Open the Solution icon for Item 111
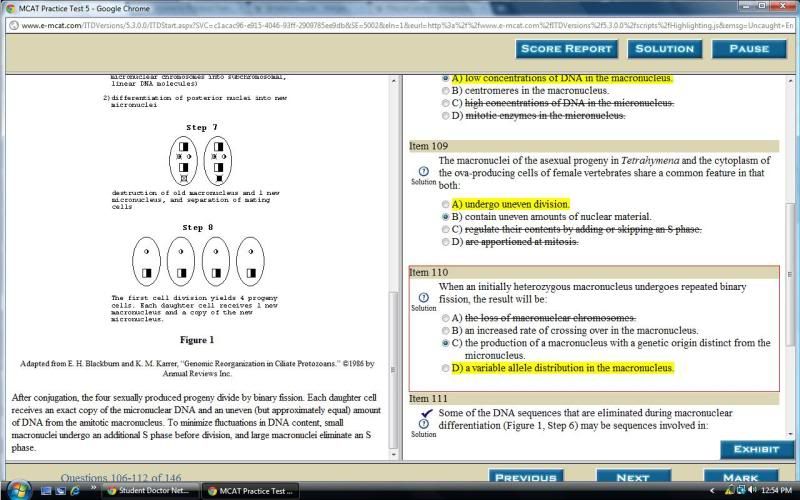800x500 pixels. 423,424
